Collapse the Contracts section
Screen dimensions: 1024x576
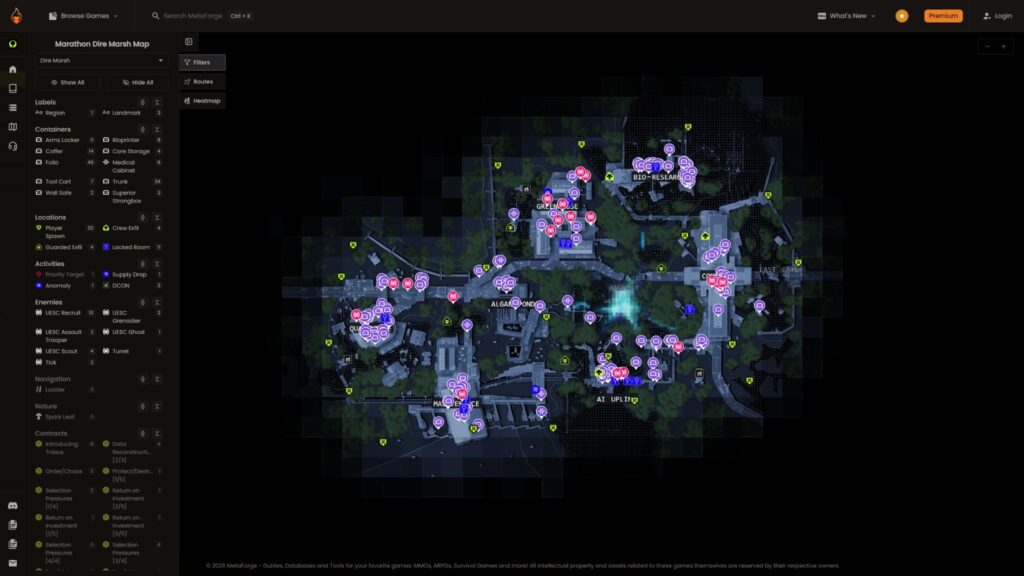pyautogui.click(x=157, y=434)
